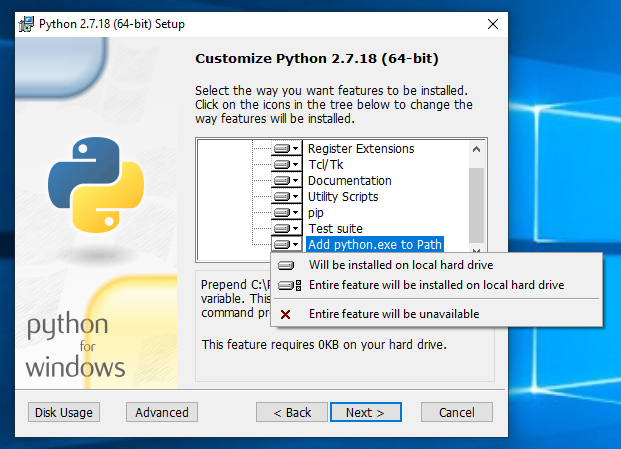Open the Utility Scripts feature drive dropdown
621x449 pixels.
(287, 196)
